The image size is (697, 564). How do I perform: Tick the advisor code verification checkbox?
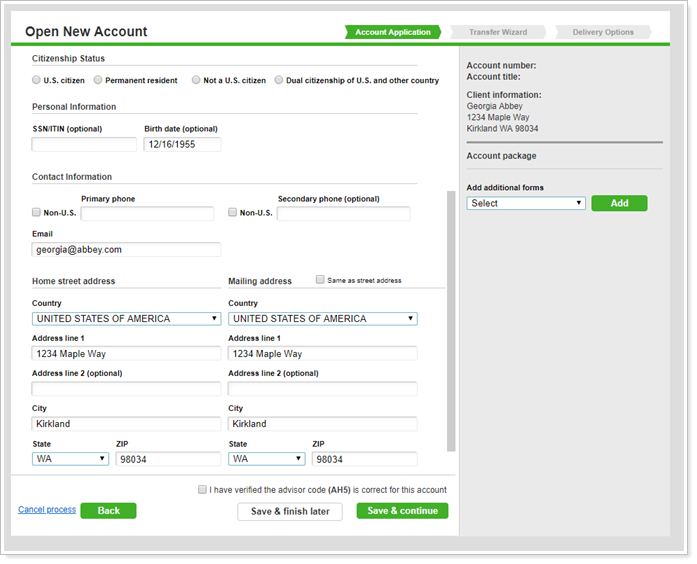pyautogui.click(x=203, y=490)
